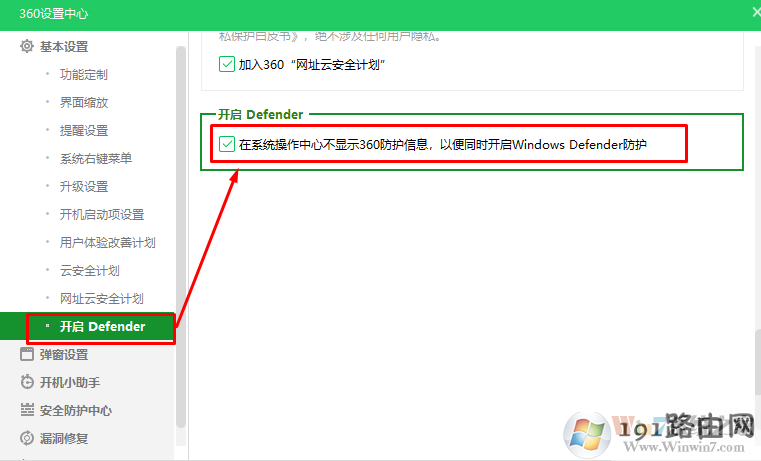
Task: Expand the 开机小助手 section label
Action: point(70,382)
